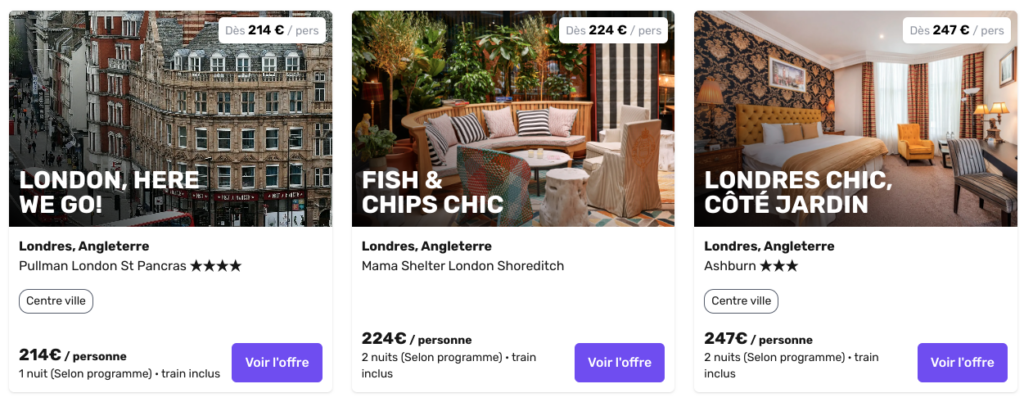The width and height of the screenshot is (1024, 402).
Task: Click the four-star rating of Pullman
Action: 216,266
